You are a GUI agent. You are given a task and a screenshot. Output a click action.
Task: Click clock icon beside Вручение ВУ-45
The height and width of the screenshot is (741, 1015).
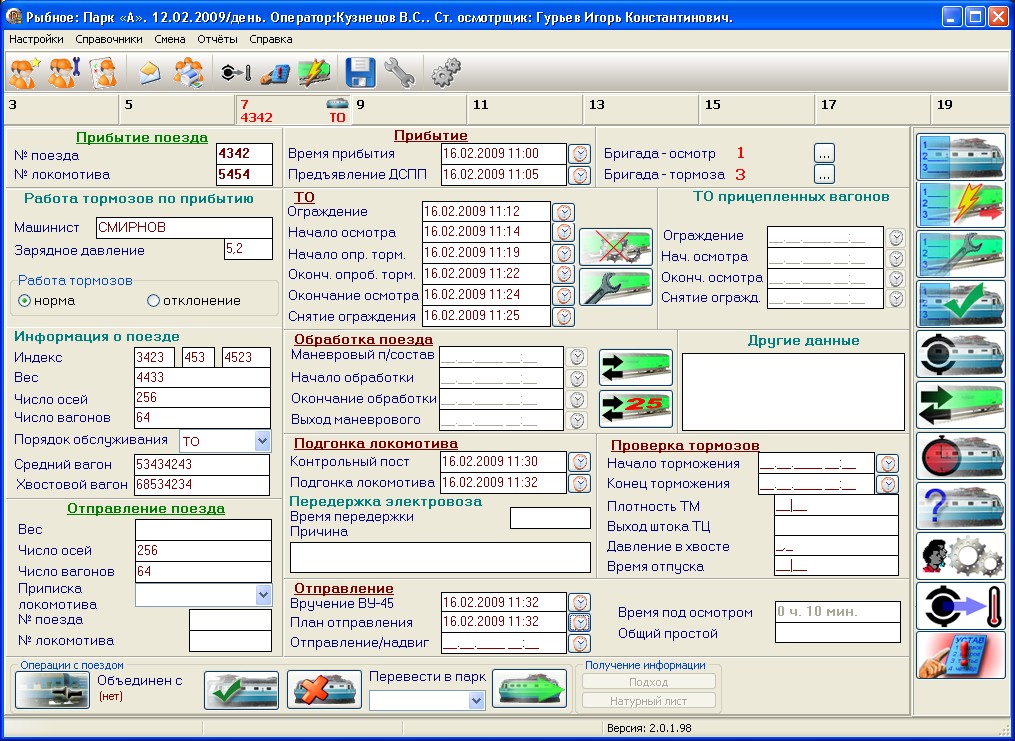pyautogui.click(x=581, y=603)
